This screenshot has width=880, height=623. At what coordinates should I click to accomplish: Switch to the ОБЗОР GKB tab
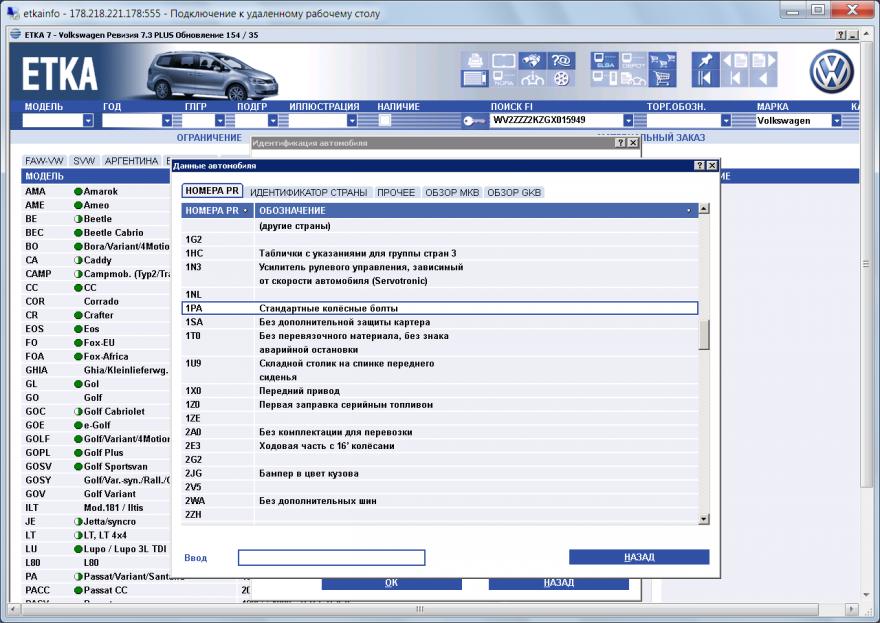coord(514,193)
